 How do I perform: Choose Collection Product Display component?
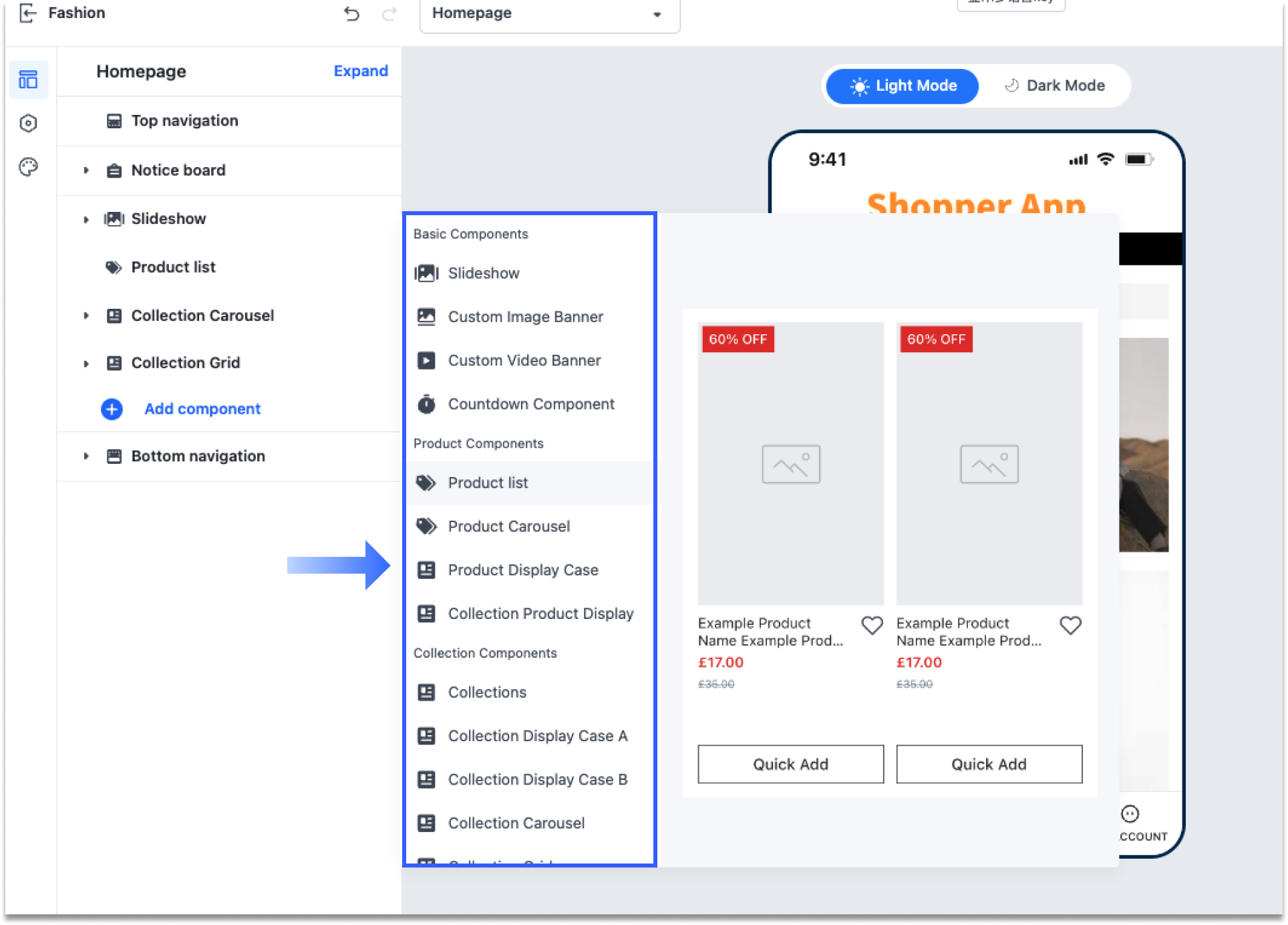click(529, 614)
